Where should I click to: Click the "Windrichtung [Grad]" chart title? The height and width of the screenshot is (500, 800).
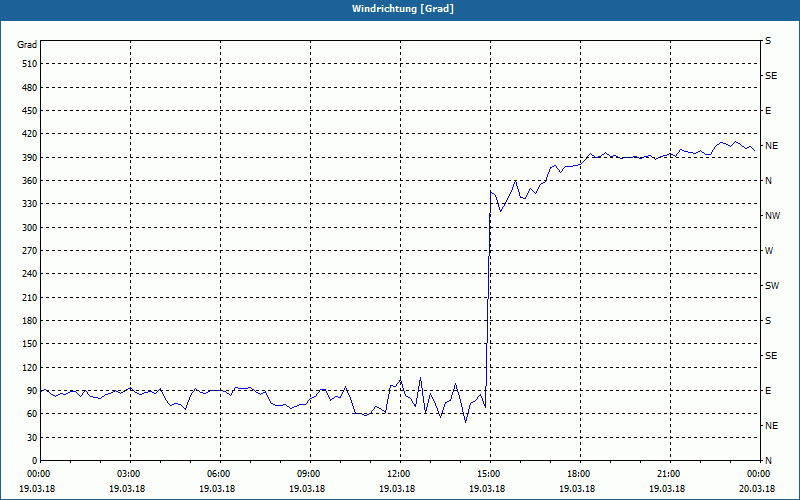click(x=403, y=9)
